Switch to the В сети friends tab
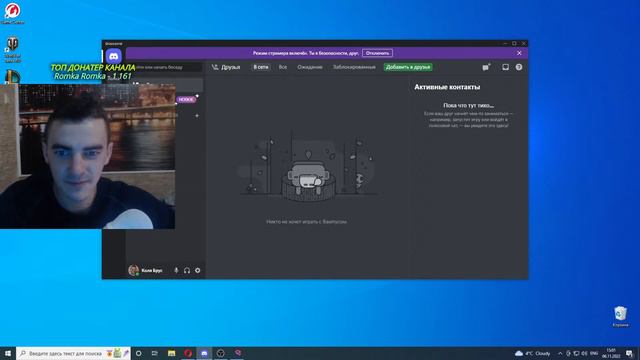Image resolution: width=640 pixels, height=360 pixels. pyautogui.click(x=261, y=67)
